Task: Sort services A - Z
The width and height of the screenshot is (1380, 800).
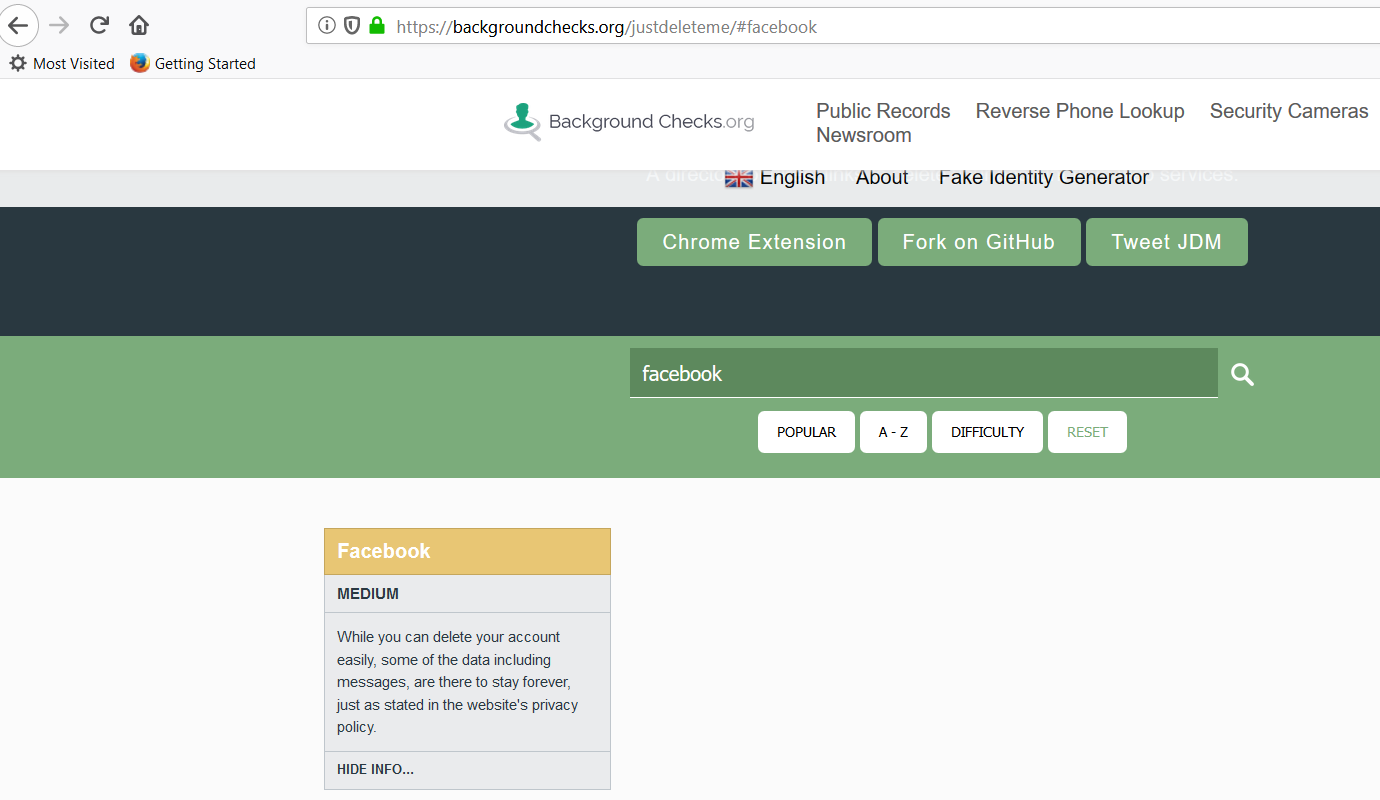Action: pos(893,432)
